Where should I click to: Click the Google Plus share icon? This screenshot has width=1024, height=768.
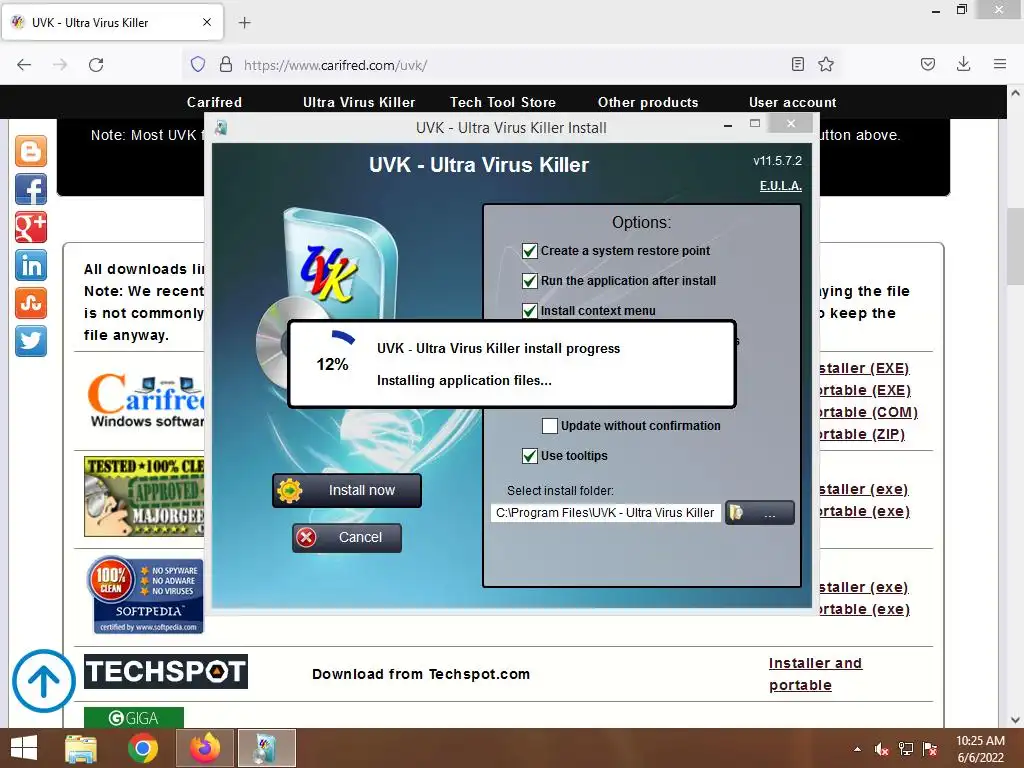31,227
